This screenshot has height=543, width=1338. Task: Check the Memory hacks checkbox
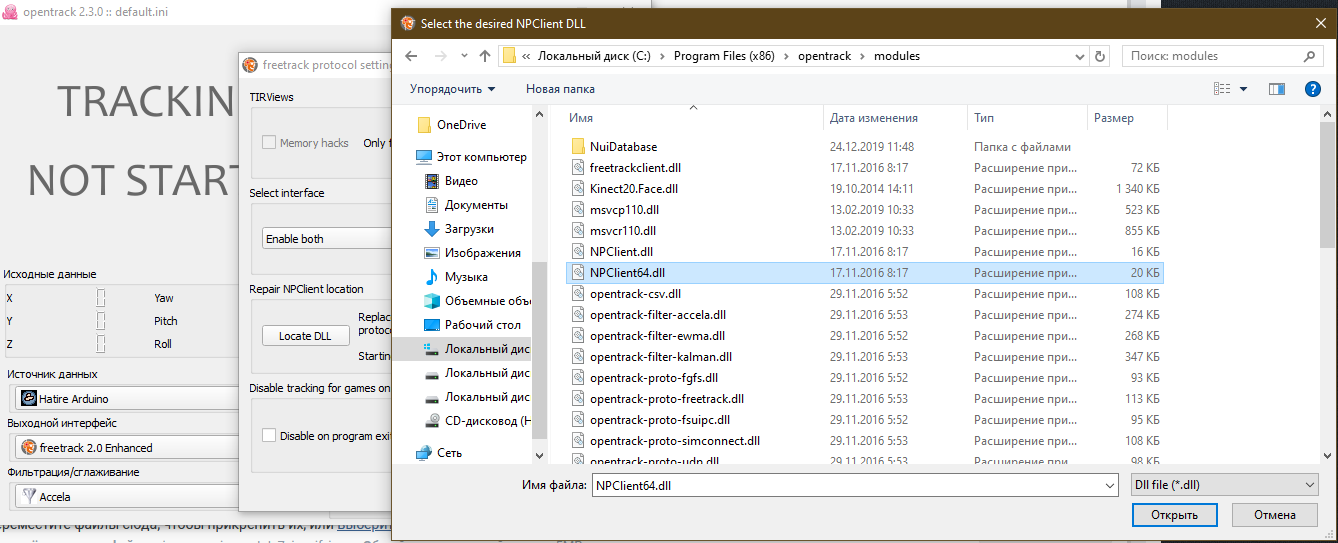click(269, 143)
